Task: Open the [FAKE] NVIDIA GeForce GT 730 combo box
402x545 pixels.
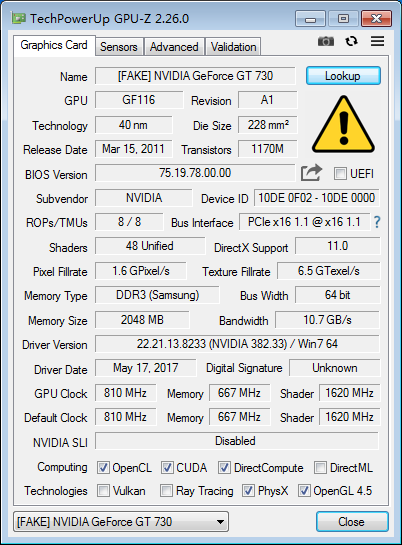Action: [x=121, y=522]
